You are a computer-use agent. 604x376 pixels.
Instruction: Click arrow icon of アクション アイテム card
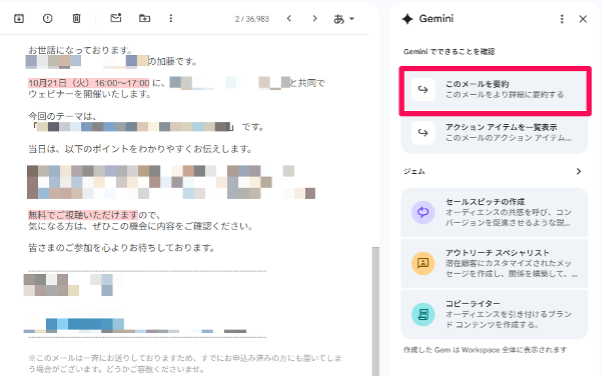[x=423, y=133]
